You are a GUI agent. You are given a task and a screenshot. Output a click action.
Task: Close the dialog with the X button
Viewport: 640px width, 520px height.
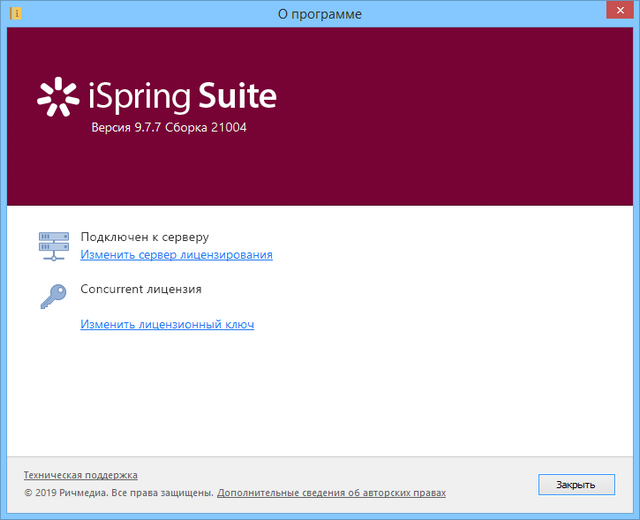tap(618, 13)
